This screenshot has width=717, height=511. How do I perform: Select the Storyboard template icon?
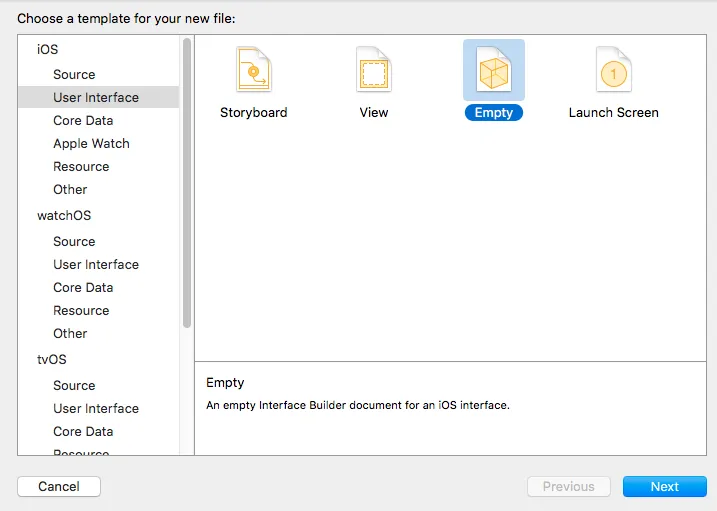point(253,70)
